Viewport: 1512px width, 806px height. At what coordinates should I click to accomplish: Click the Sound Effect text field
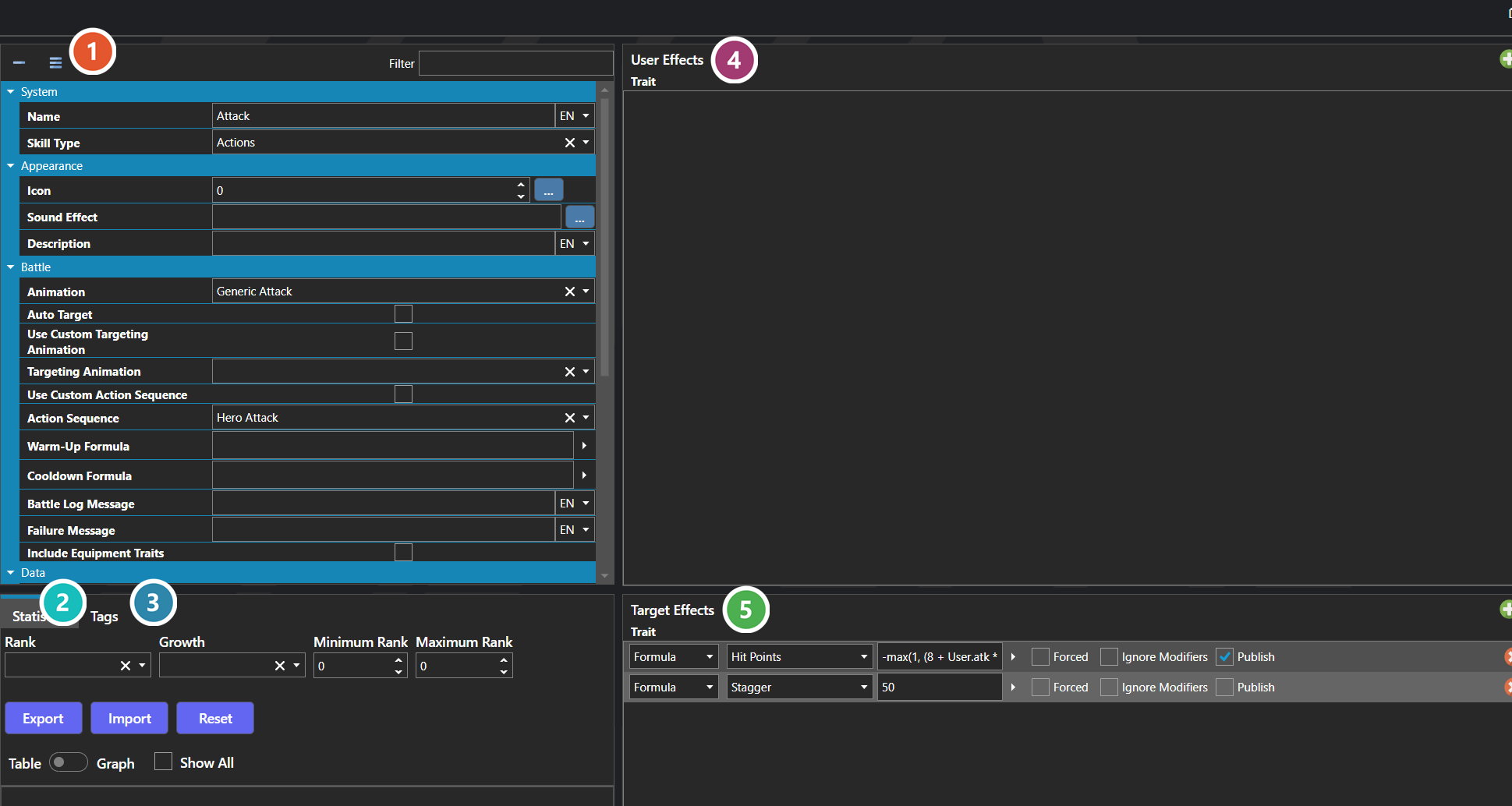(x=387, y=217)
